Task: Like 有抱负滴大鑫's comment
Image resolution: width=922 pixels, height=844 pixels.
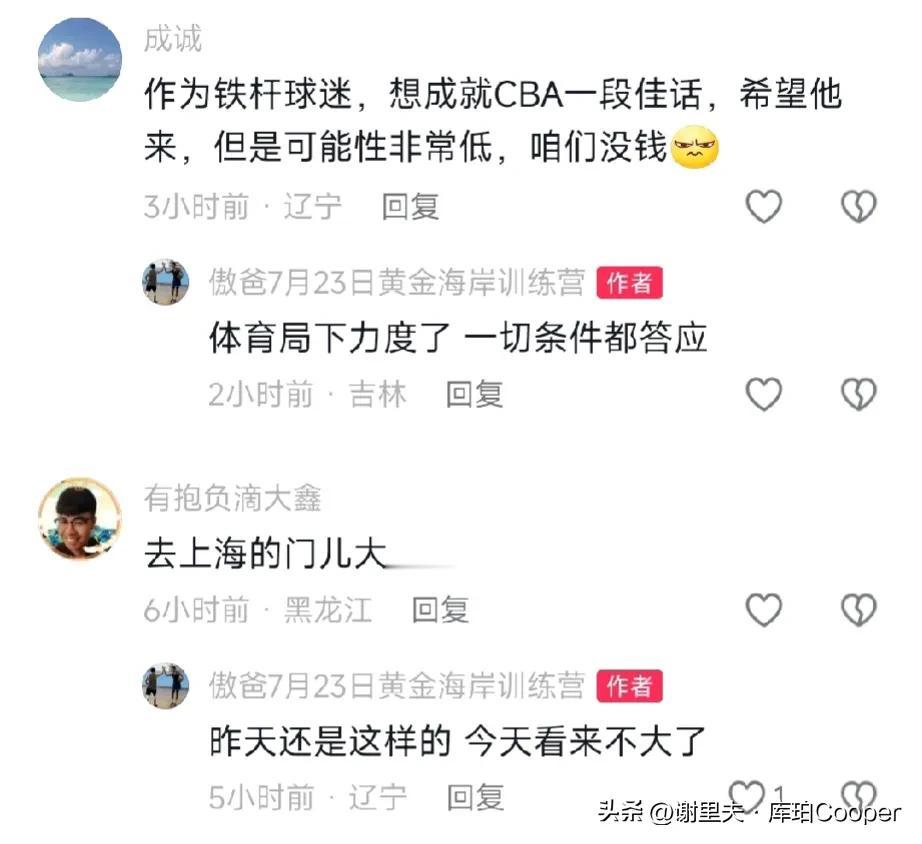Action: tap(763, 609)
